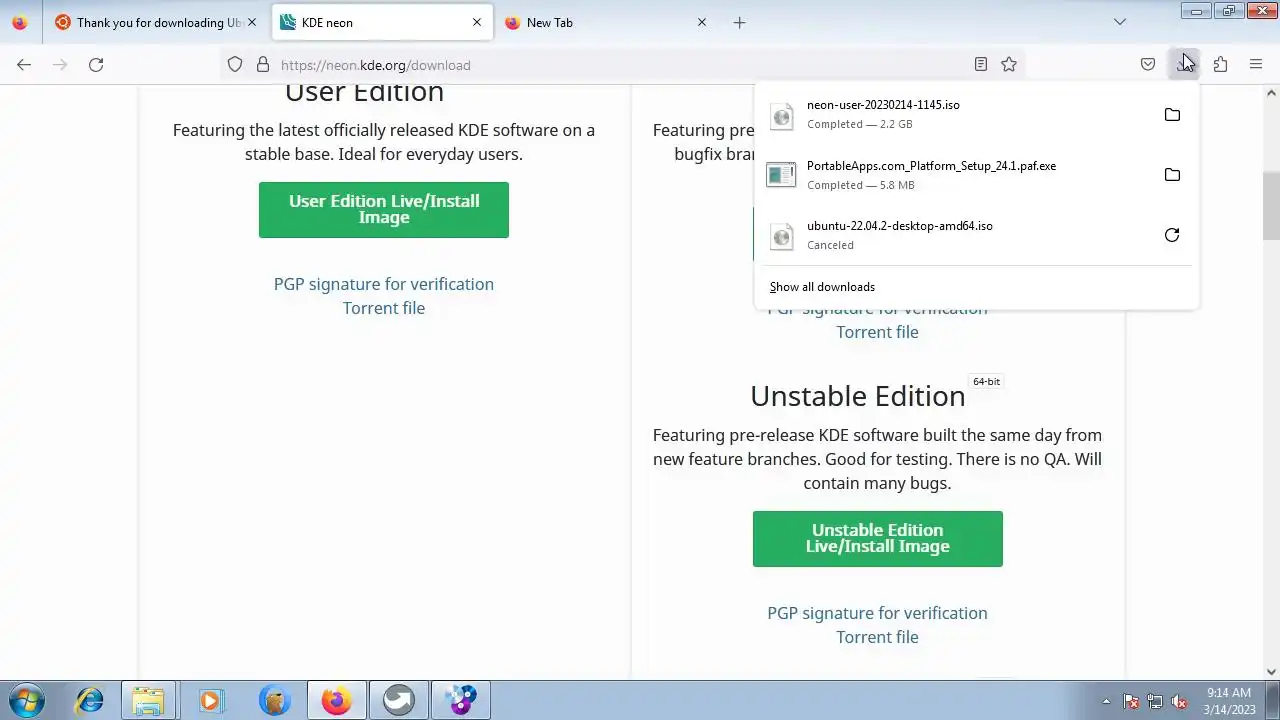Open the Firefox hamburger menu

(x=1256, y=65)
